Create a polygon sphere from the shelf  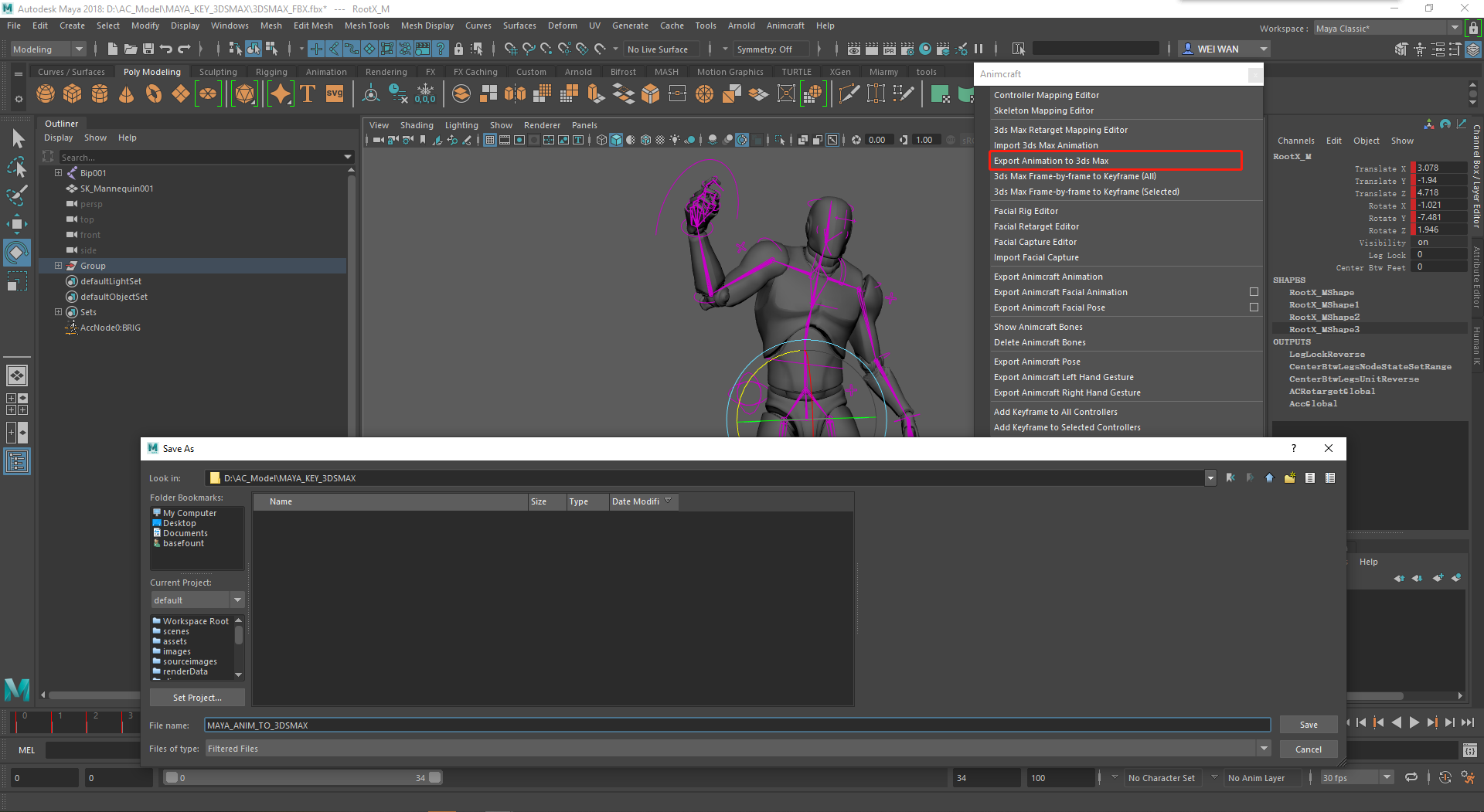46,94
